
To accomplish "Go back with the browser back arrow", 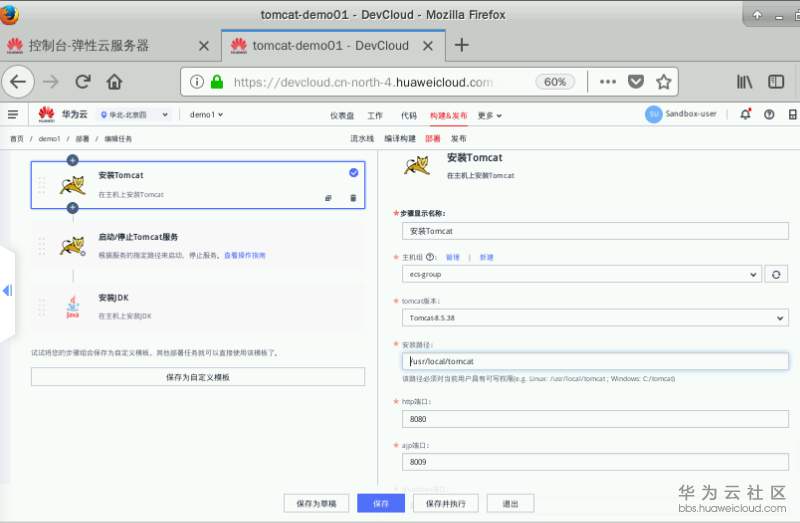I will [18, 82].
